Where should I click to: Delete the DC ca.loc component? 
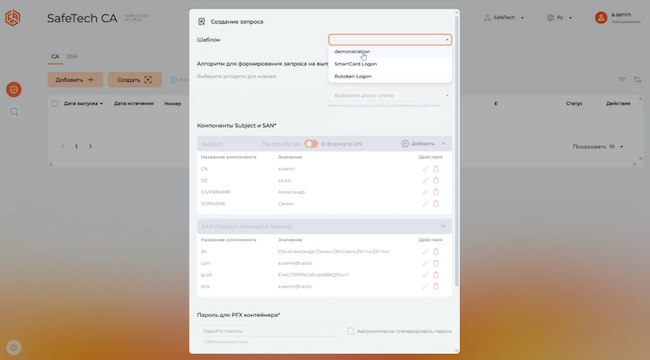436,180
